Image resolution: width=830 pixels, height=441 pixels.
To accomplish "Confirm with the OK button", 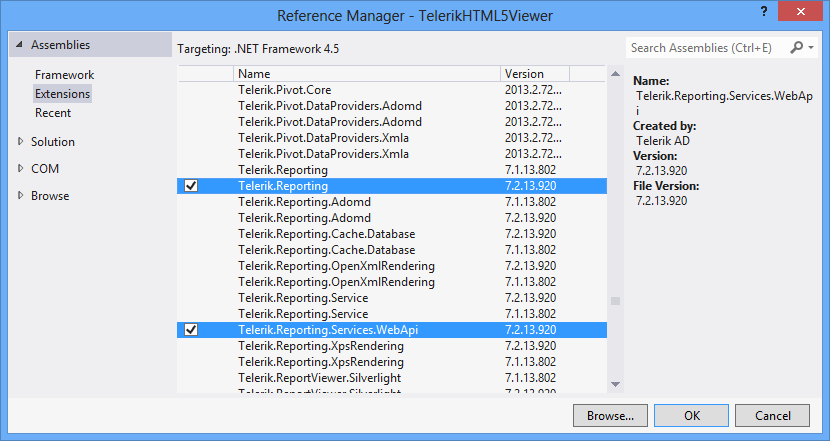I will pos(692,415).
